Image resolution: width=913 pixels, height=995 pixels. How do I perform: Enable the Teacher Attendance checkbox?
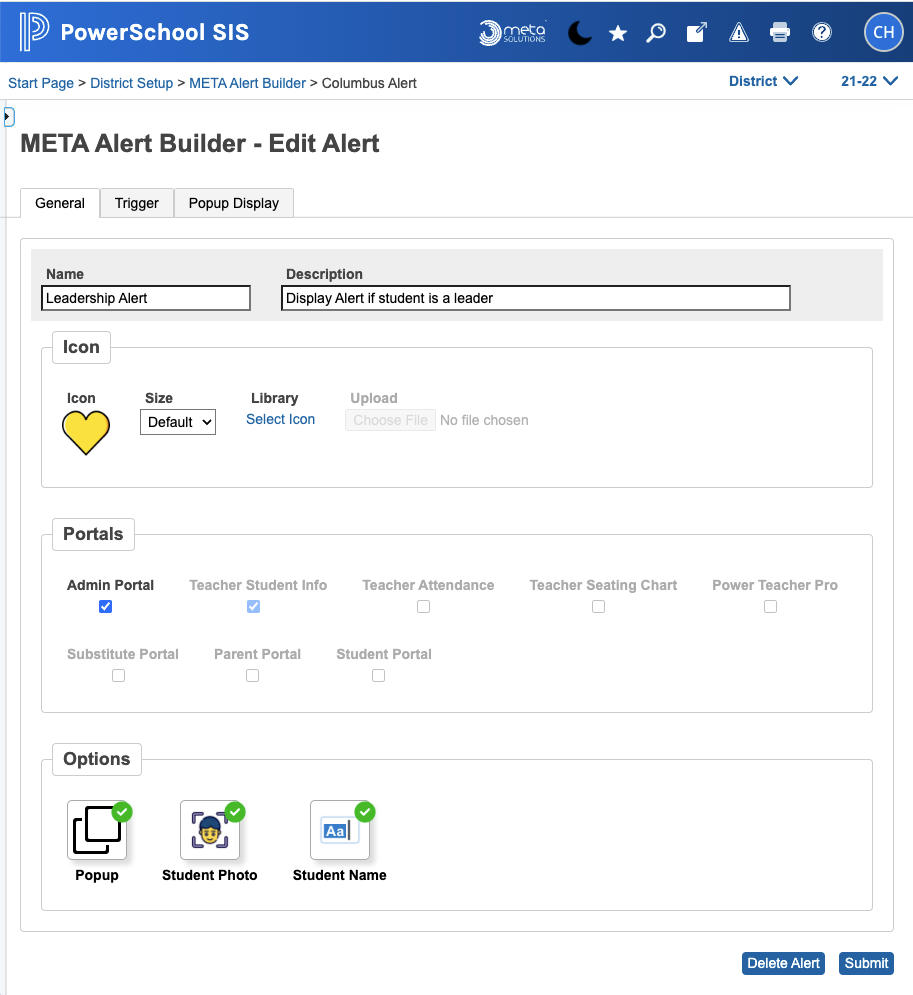[x=423, y=606]
